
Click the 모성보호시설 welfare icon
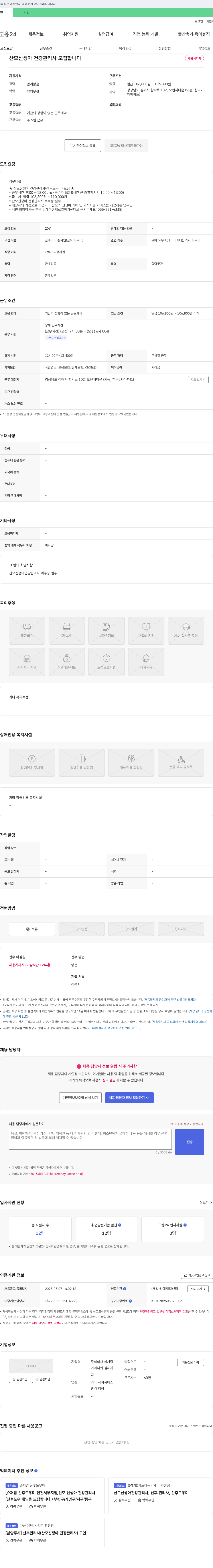click(106, 662)
